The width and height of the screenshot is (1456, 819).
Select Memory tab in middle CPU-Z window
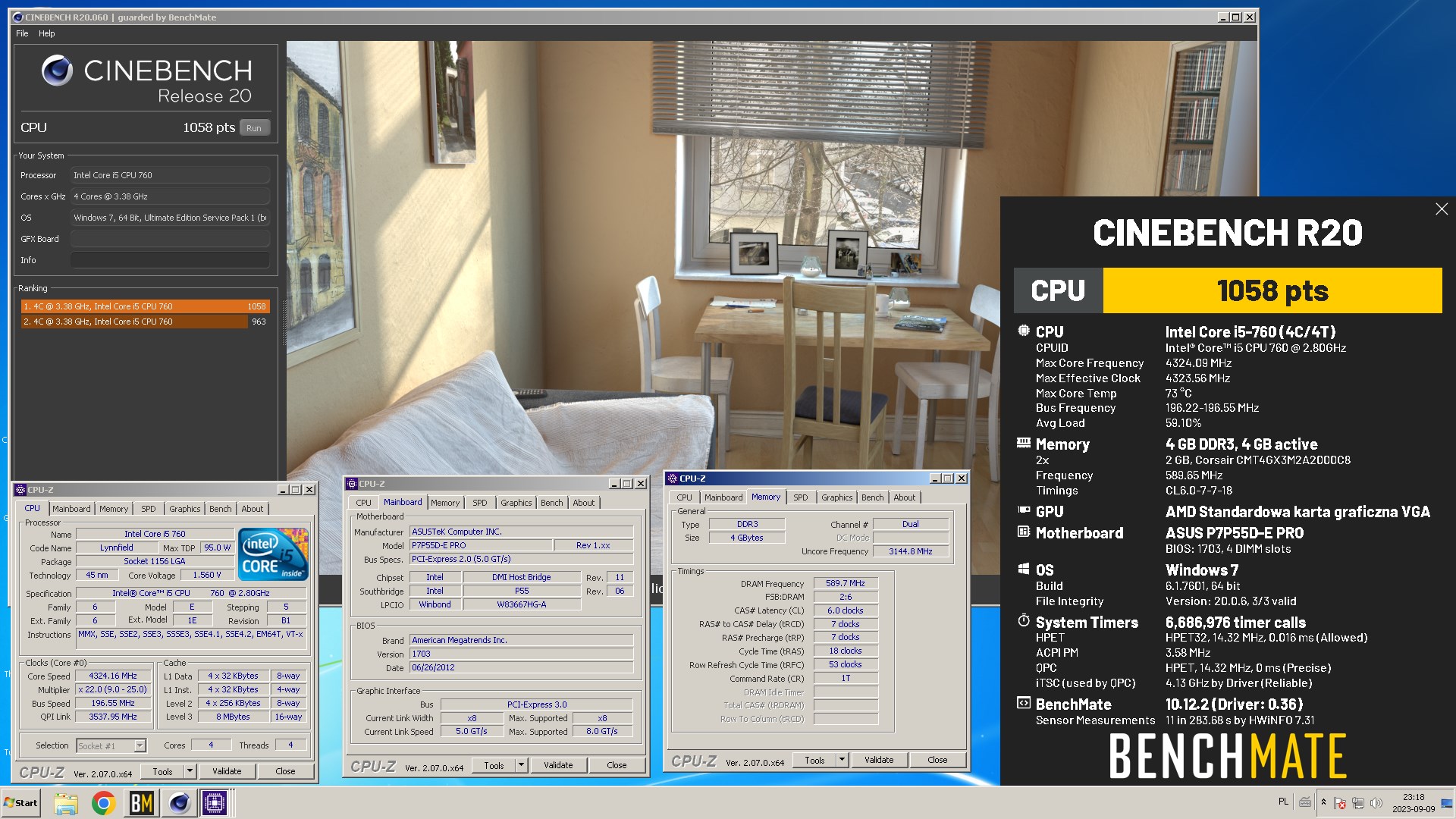tap(445, 503)
